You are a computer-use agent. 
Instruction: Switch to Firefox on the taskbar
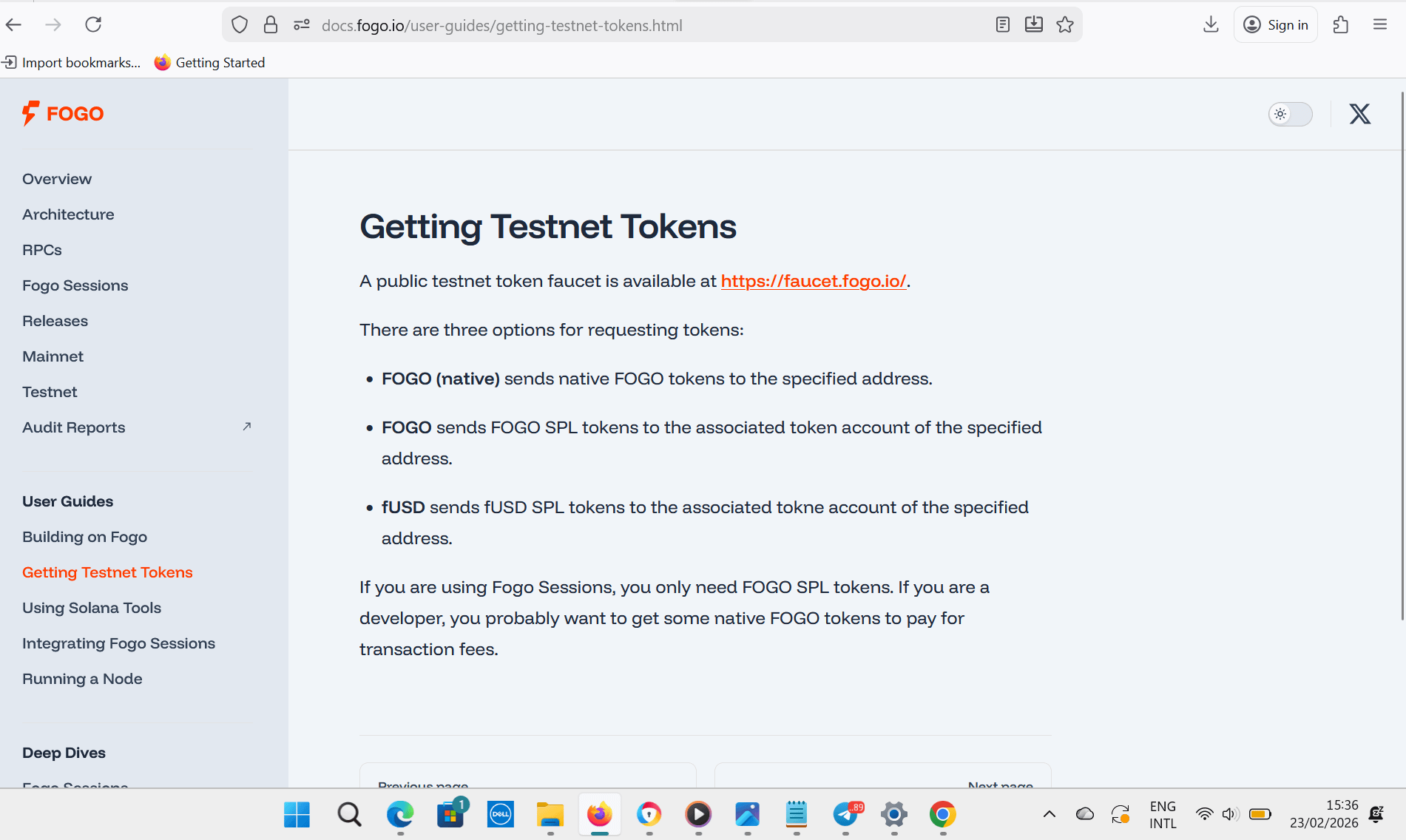point(600,815)
